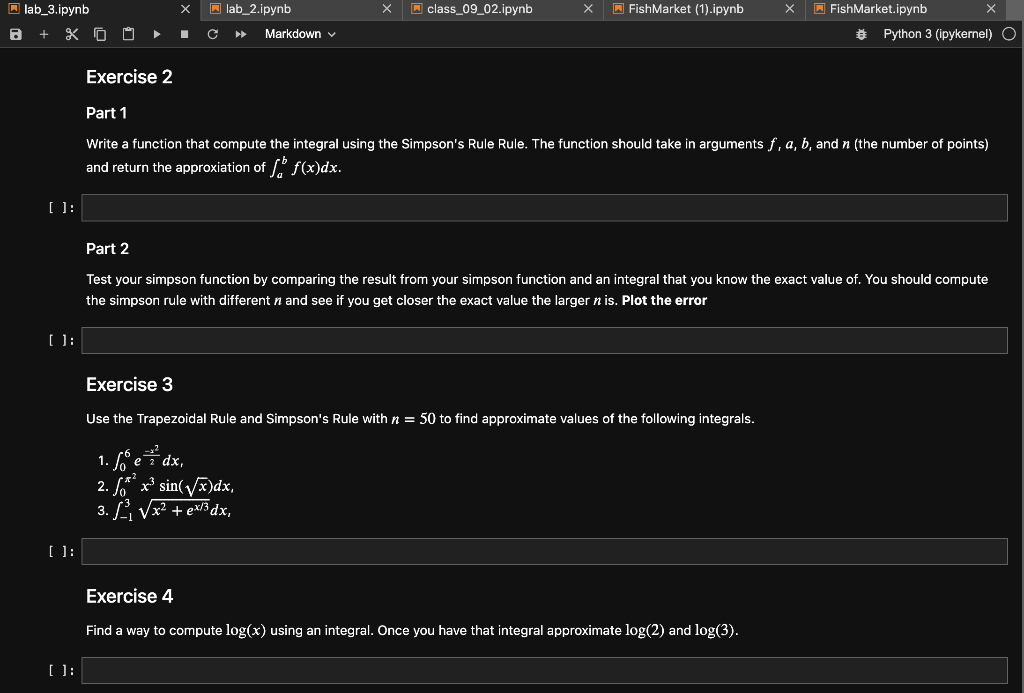Restart the kernel using the refresh icon
Viewport: 1024px width, 693px height.
(212, 33)
